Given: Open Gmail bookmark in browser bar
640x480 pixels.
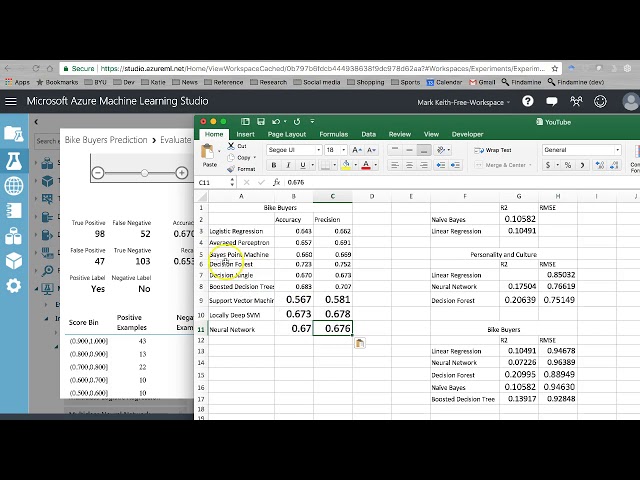Looking at the screenshot, I should click(x=482, y=82).
